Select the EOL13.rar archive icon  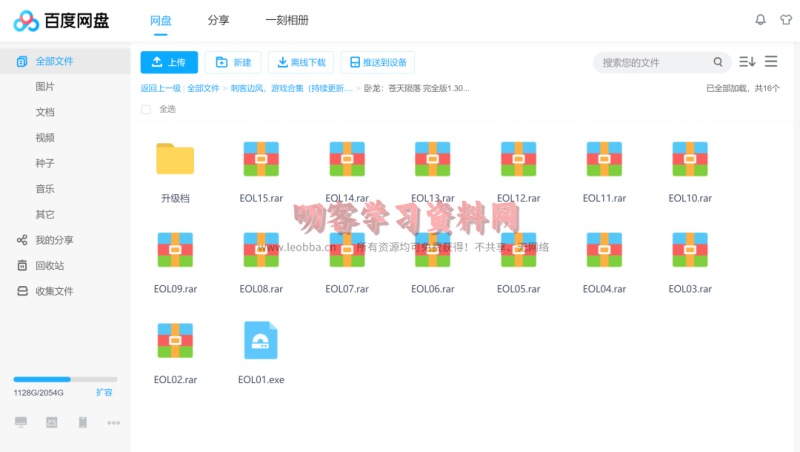pyautogui.click(x=433, y=159)
